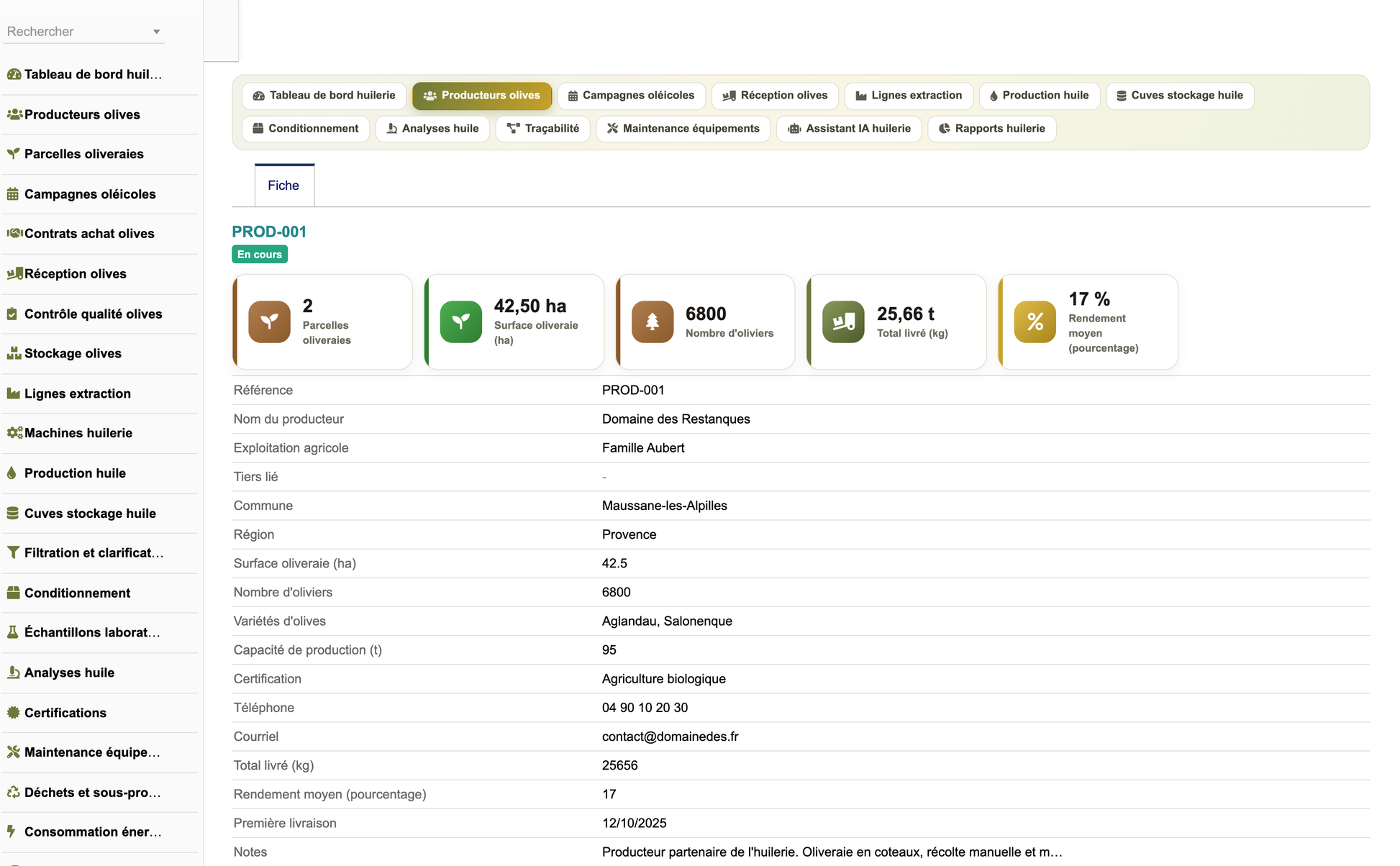Click the Machines huilerie gears icon
Screen dimensions: 1400x866
(x=14, y=433)
